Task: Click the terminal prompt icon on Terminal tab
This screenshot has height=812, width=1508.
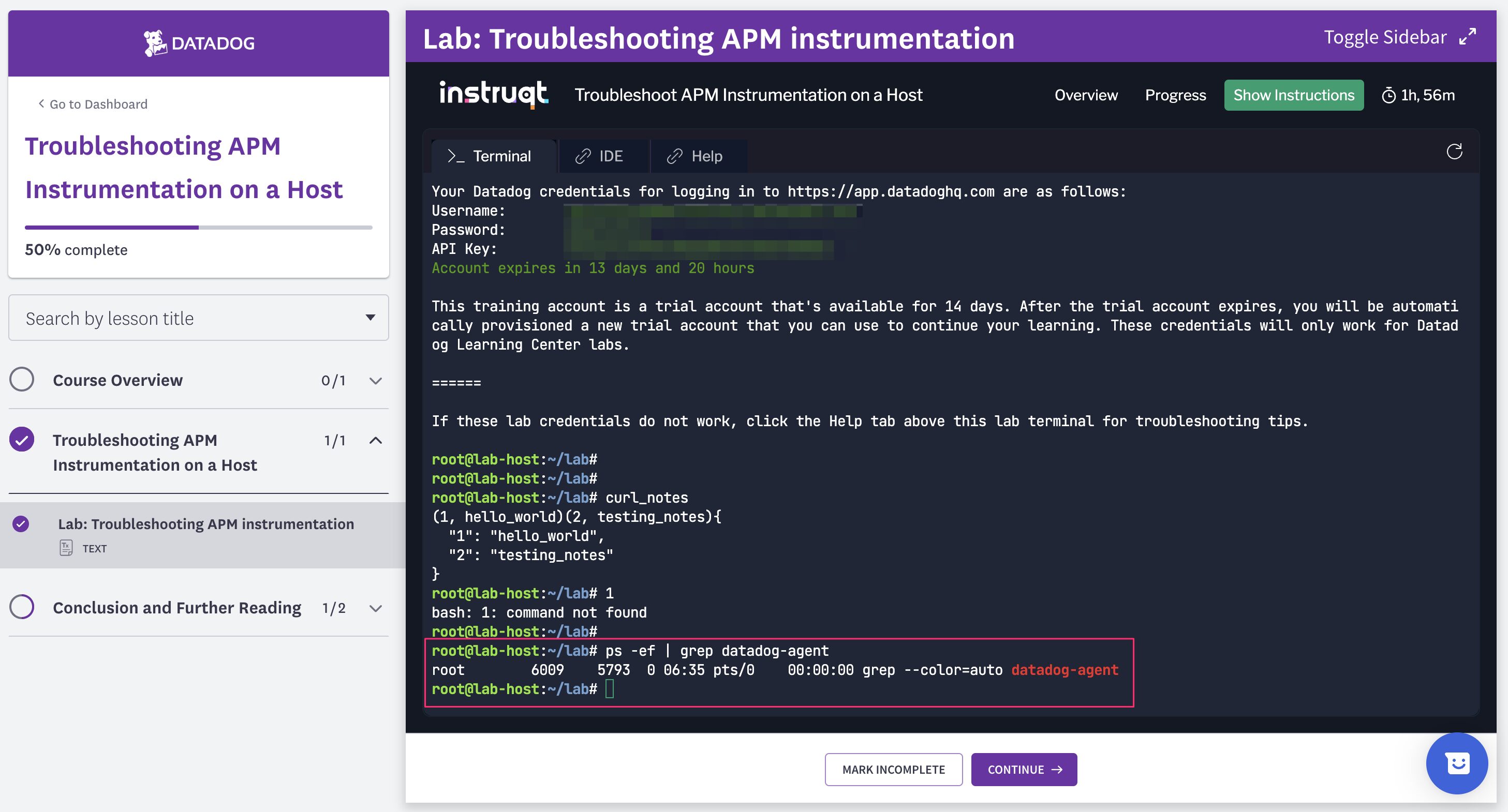Action: coord(455,156)
